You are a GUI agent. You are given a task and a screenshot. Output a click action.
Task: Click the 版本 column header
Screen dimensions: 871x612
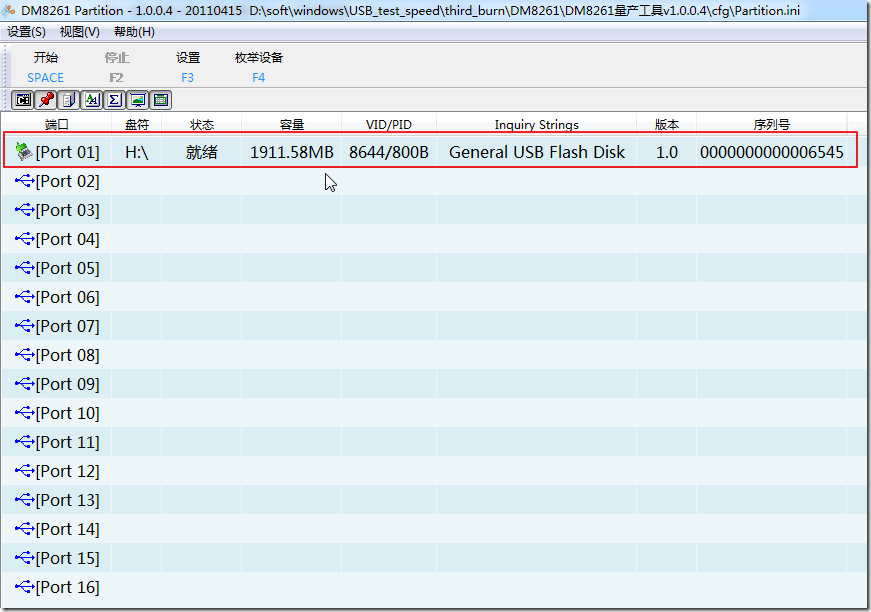[x=667, y=124]
